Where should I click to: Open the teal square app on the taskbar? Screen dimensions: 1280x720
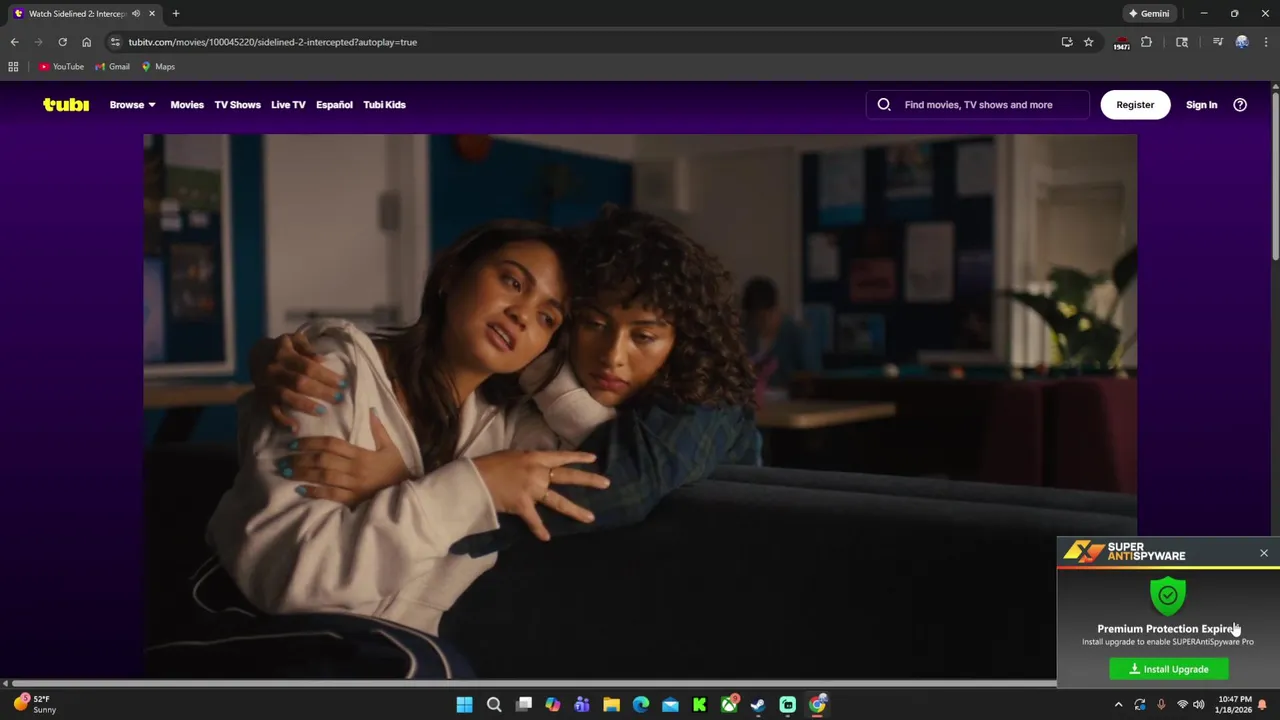788,705
